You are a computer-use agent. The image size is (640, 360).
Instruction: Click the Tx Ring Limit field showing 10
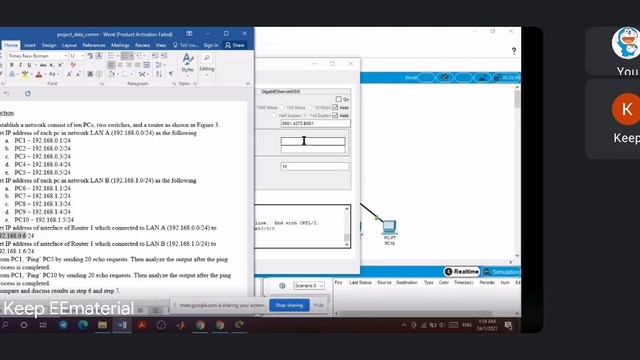315,166
